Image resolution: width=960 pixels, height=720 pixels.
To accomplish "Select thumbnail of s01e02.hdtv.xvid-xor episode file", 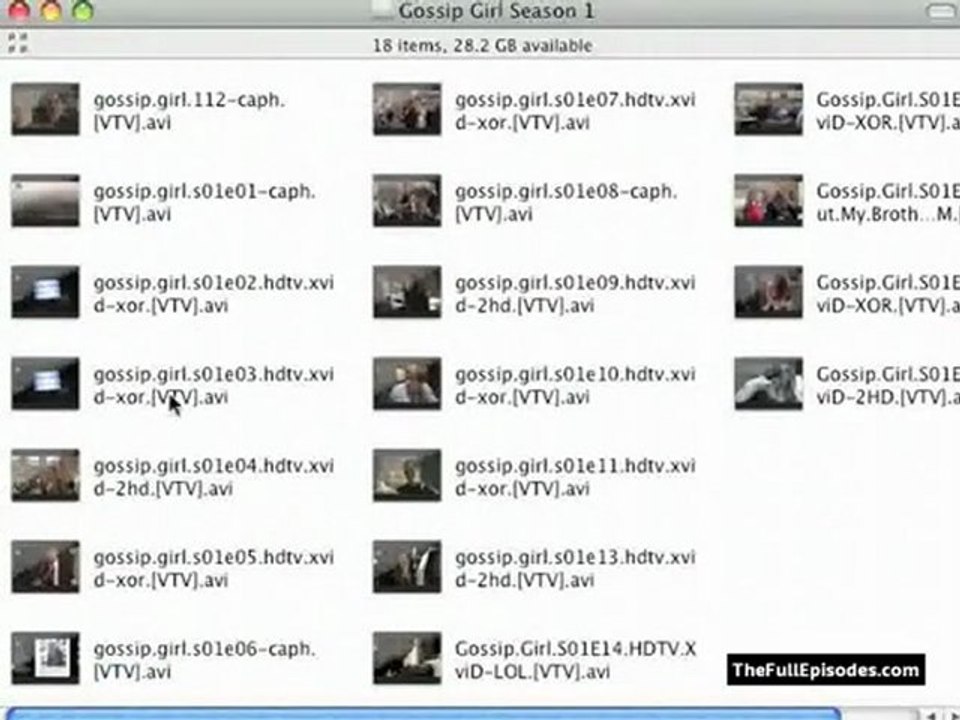I will 45,292.
